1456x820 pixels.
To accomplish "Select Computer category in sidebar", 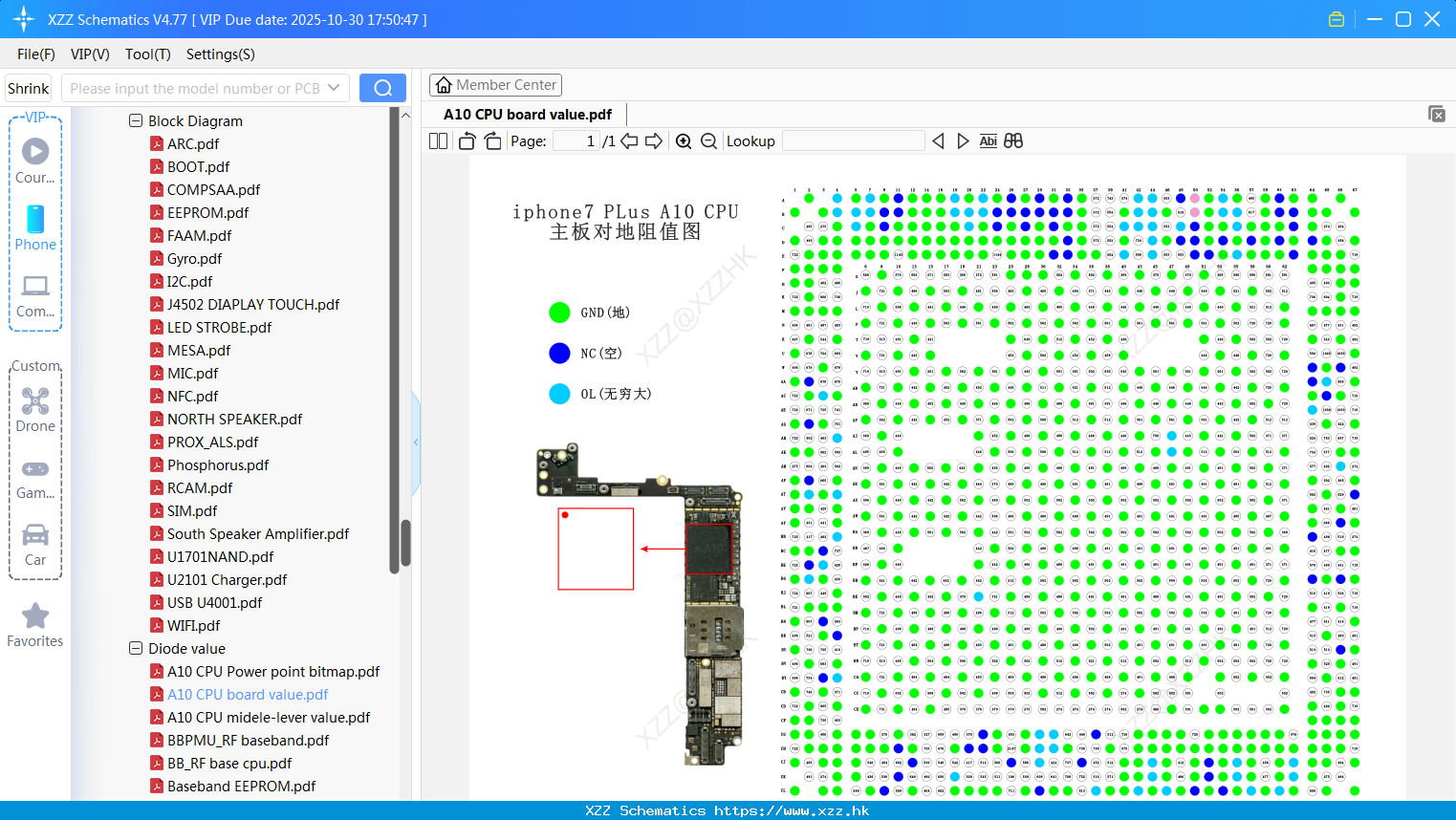I will (35, 295).
